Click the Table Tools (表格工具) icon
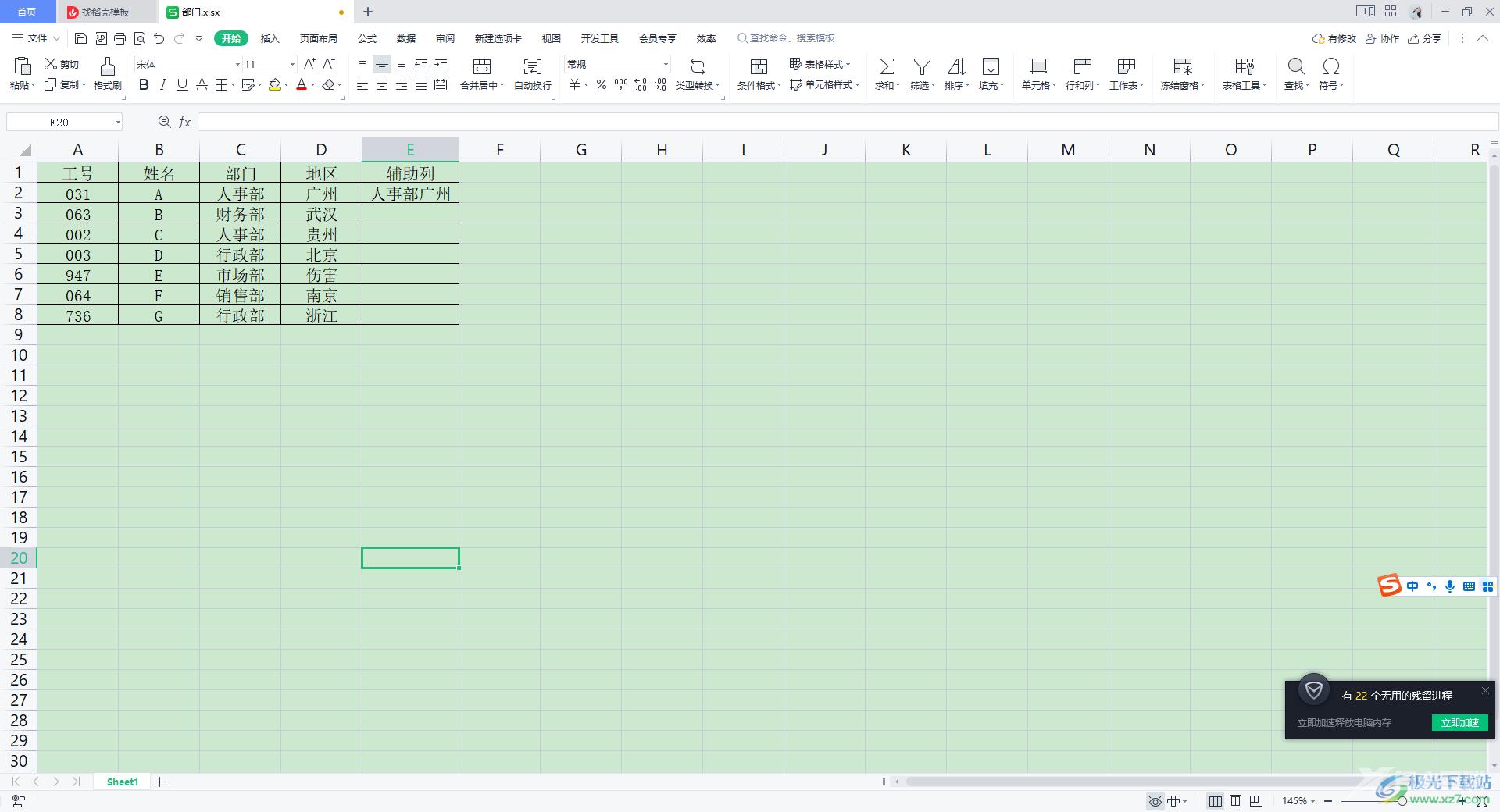1500x812 pixels. point(1245,66)
